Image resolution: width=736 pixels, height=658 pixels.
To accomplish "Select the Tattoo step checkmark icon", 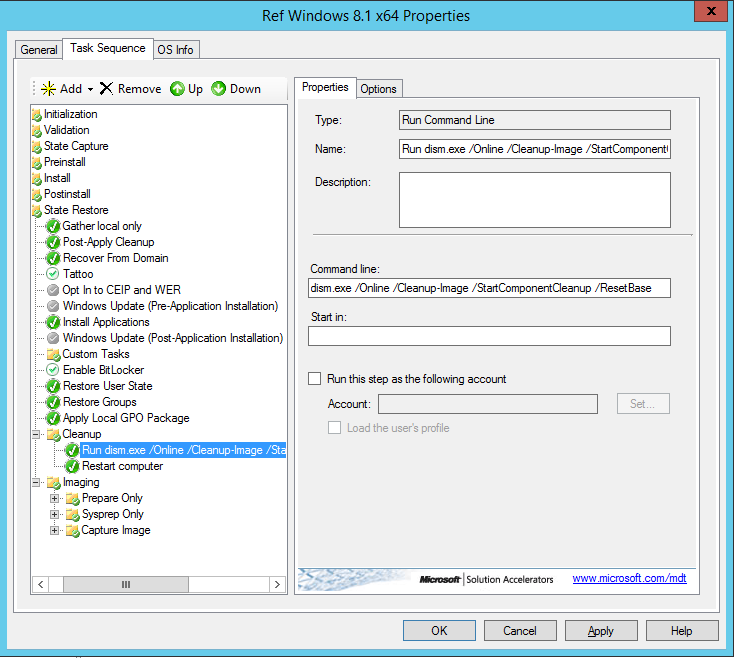I will pos(53,274).
